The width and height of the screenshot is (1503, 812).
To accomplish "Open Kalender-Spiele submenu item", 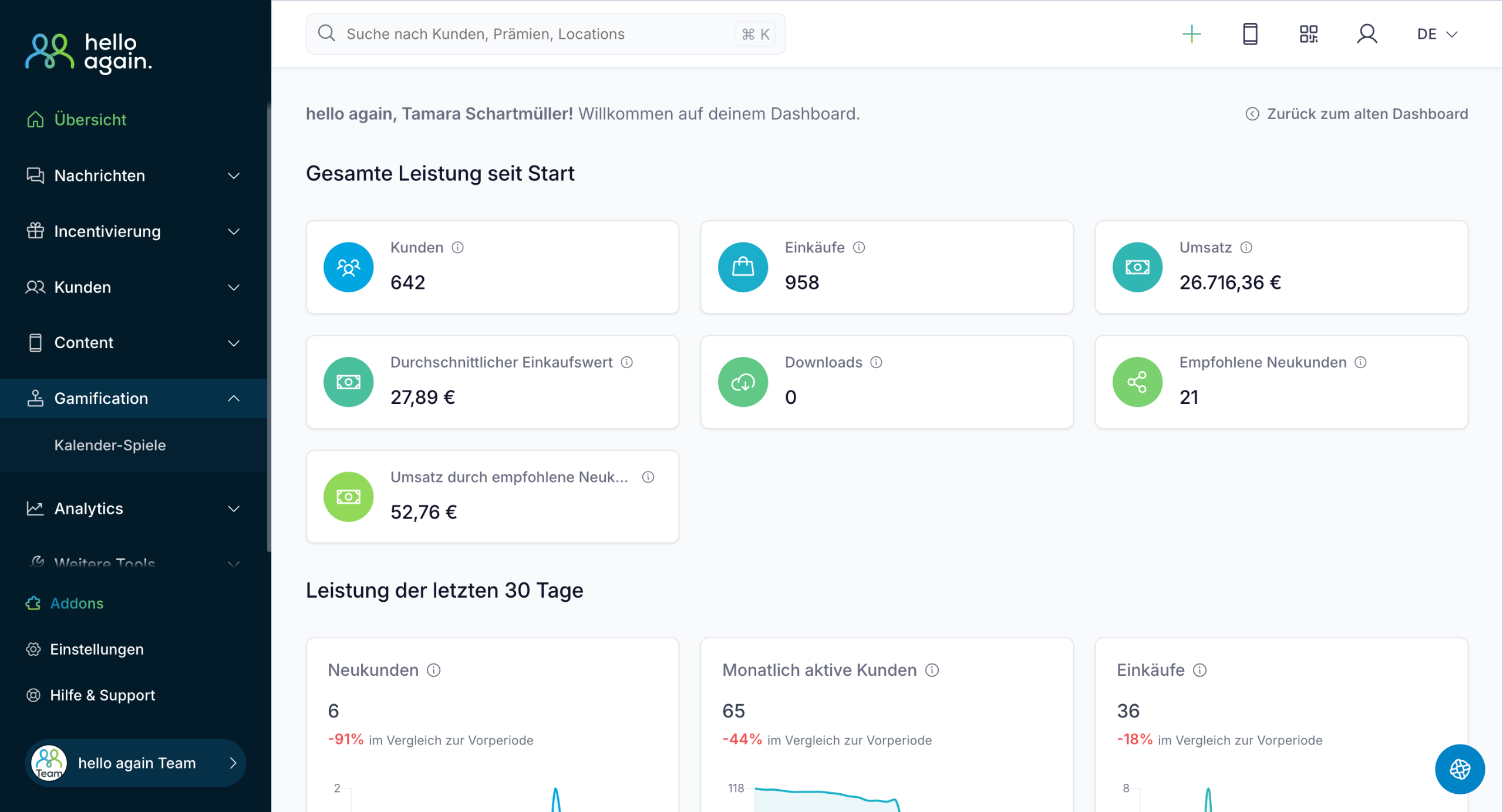I will coord(110,445).
